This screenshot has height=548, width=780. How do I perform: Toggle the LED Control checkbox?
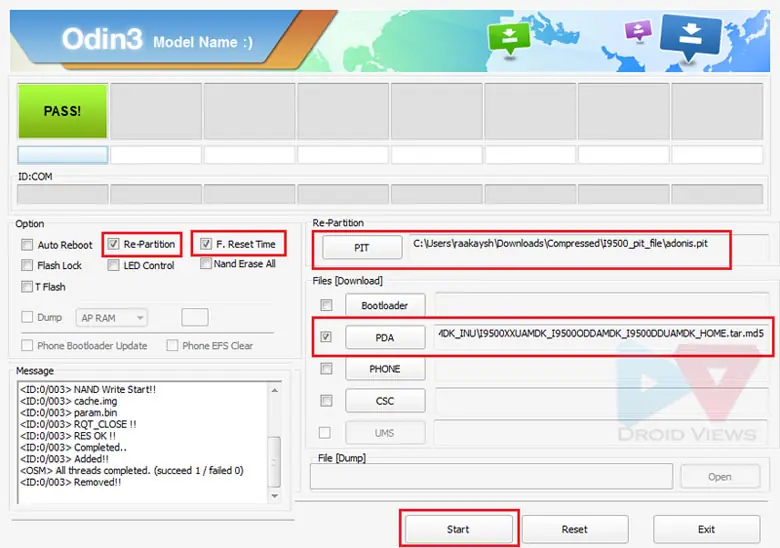[113, 265]
